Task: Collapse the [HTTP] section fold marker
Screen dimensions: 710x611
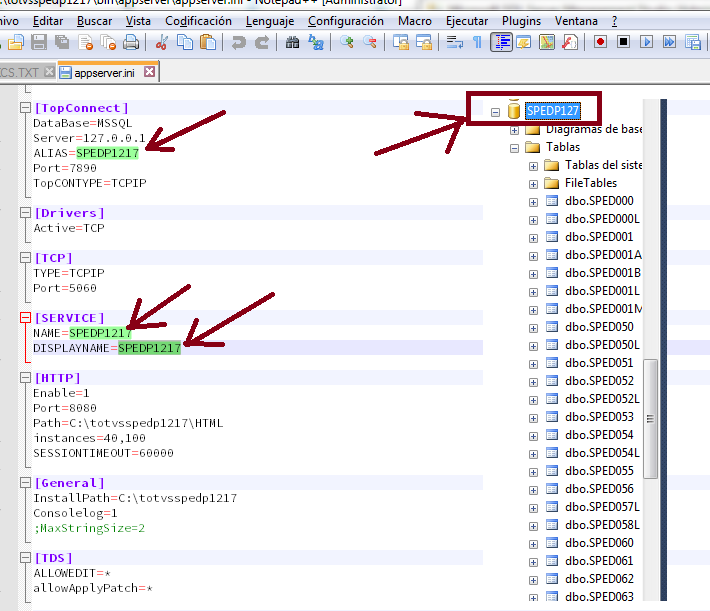Action: point(25,378)
